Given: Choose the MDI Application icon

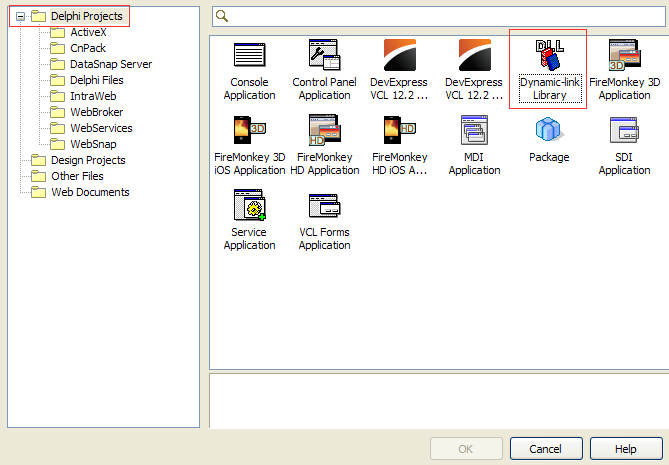Looking at the screenshot, I should (x=474, y=130).
